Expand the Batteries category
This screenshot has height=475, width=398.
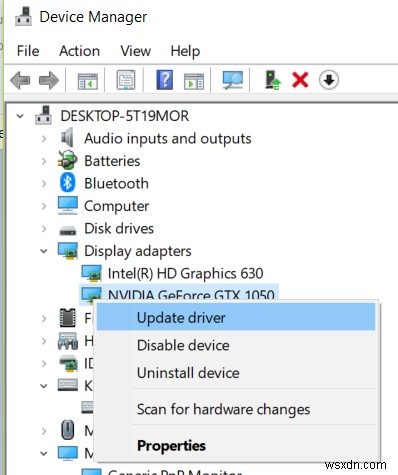[x=44, y=161]
